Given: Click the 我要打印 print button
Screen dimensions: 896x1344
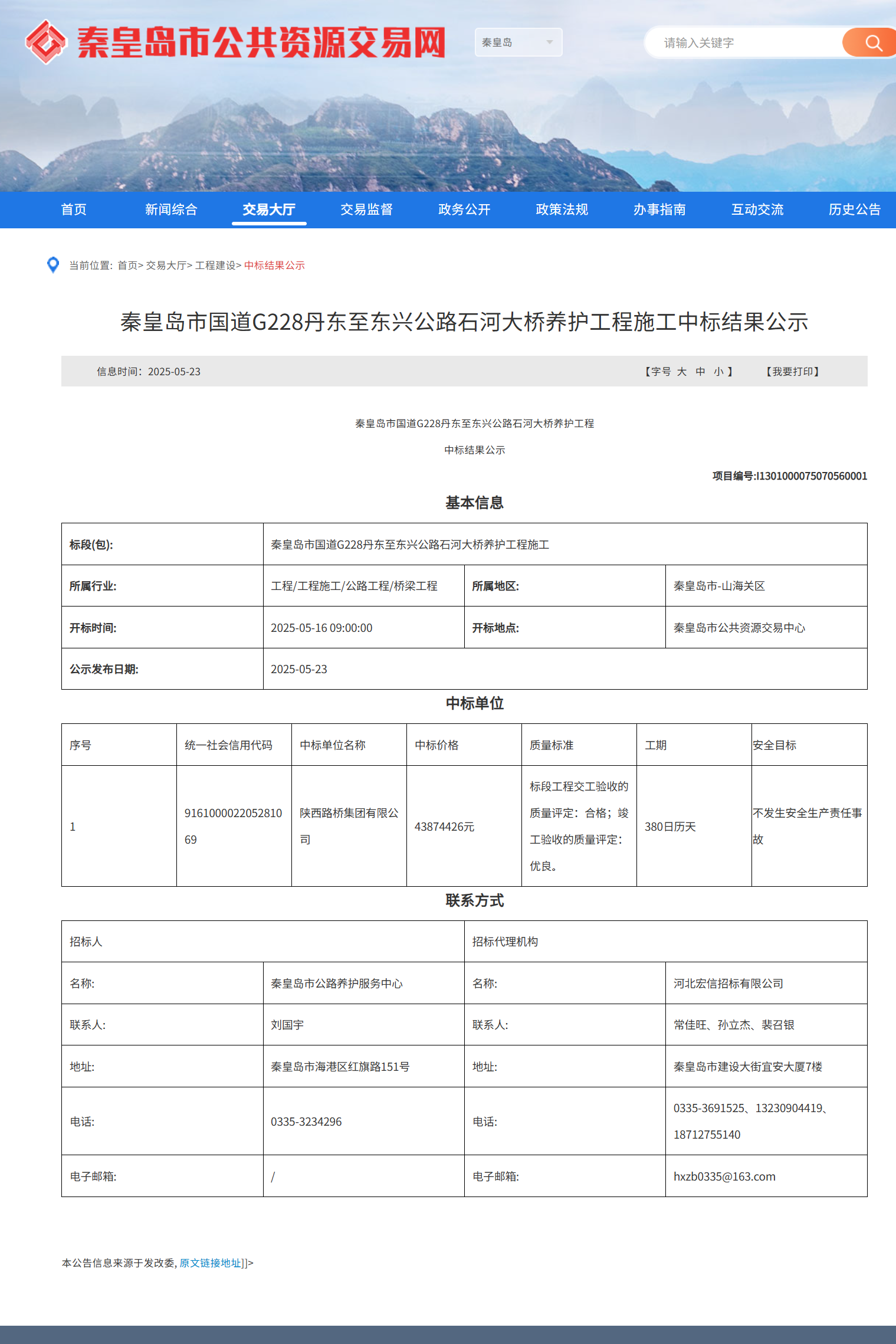Looking at the screenshot, I should [x=792, y=372].
